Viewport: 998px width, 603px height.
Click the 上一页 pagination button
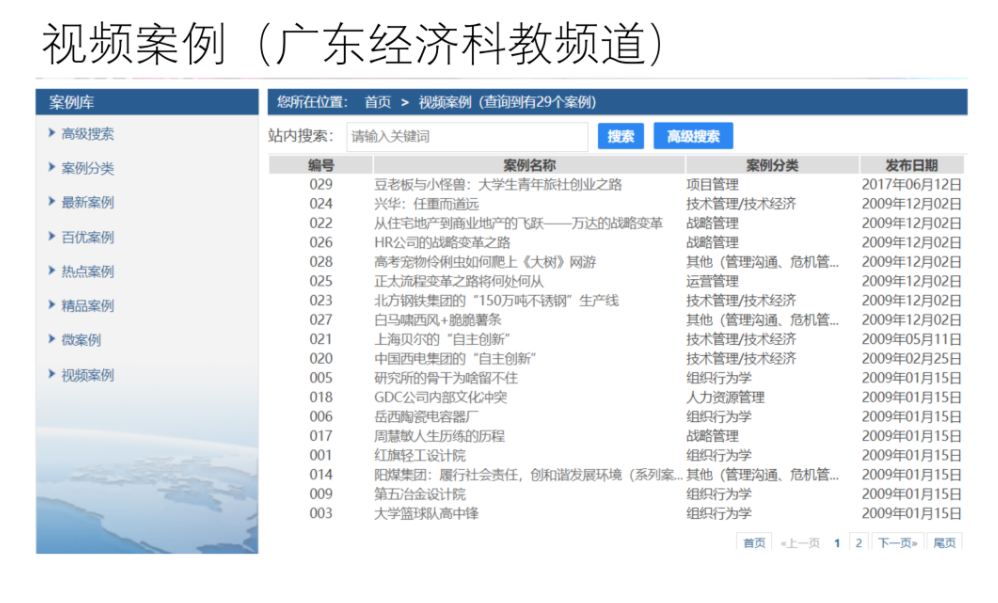(800, 543)
